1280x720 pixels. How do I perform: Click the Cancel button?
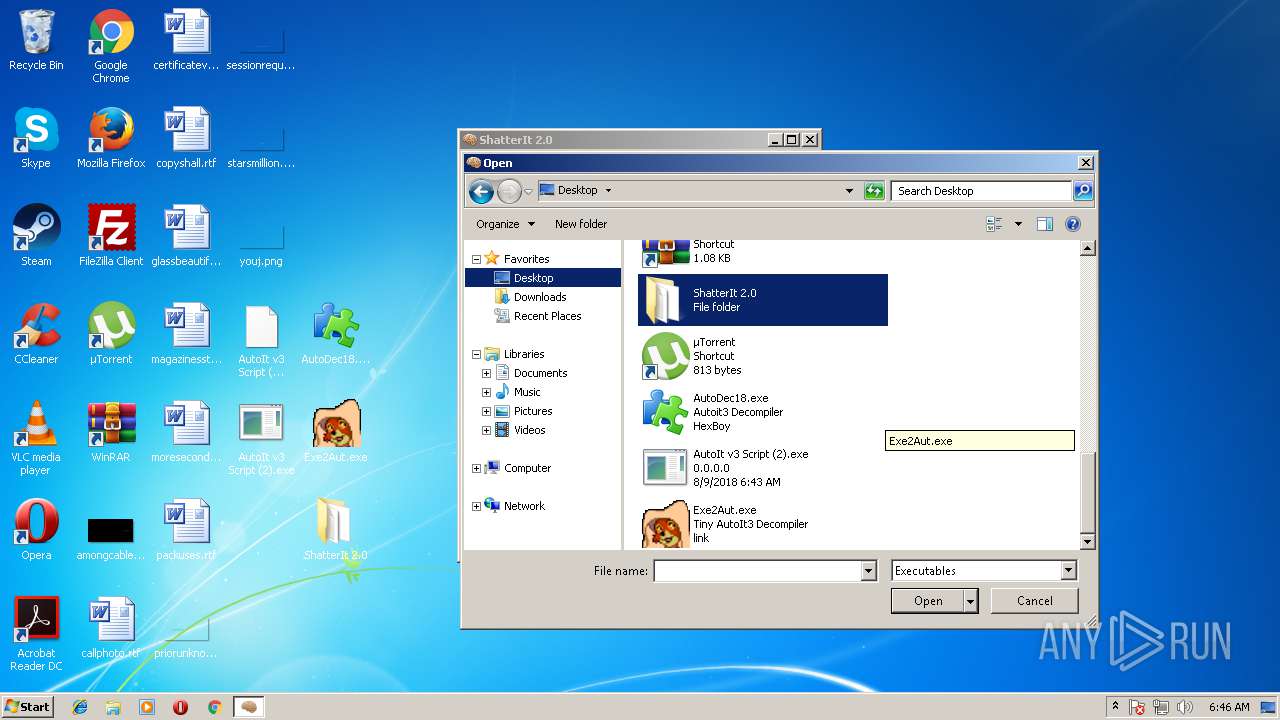(x=1034, y=601)
